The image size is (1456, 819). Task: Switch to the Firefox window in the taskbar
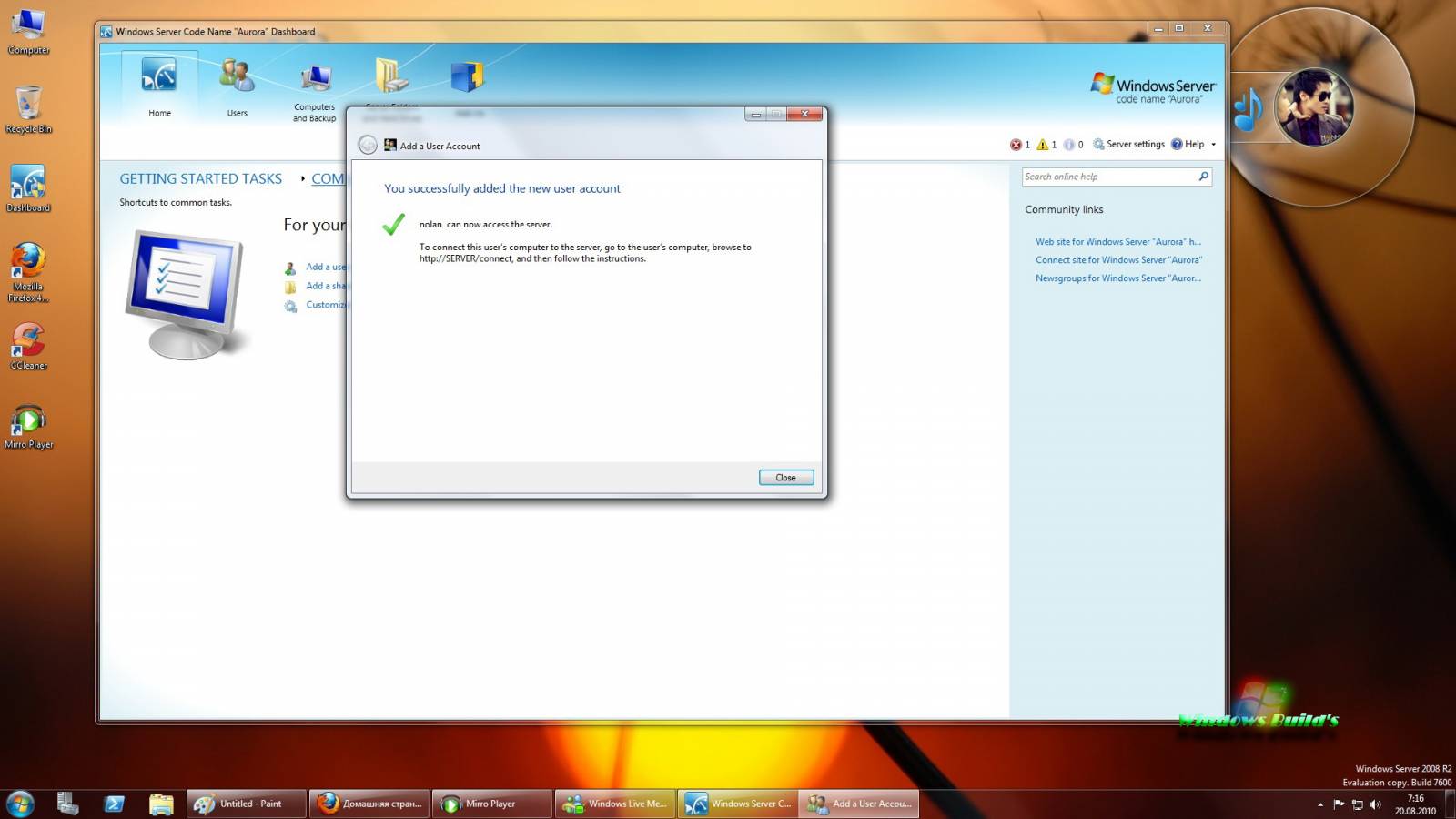click(x=369, y=804)
